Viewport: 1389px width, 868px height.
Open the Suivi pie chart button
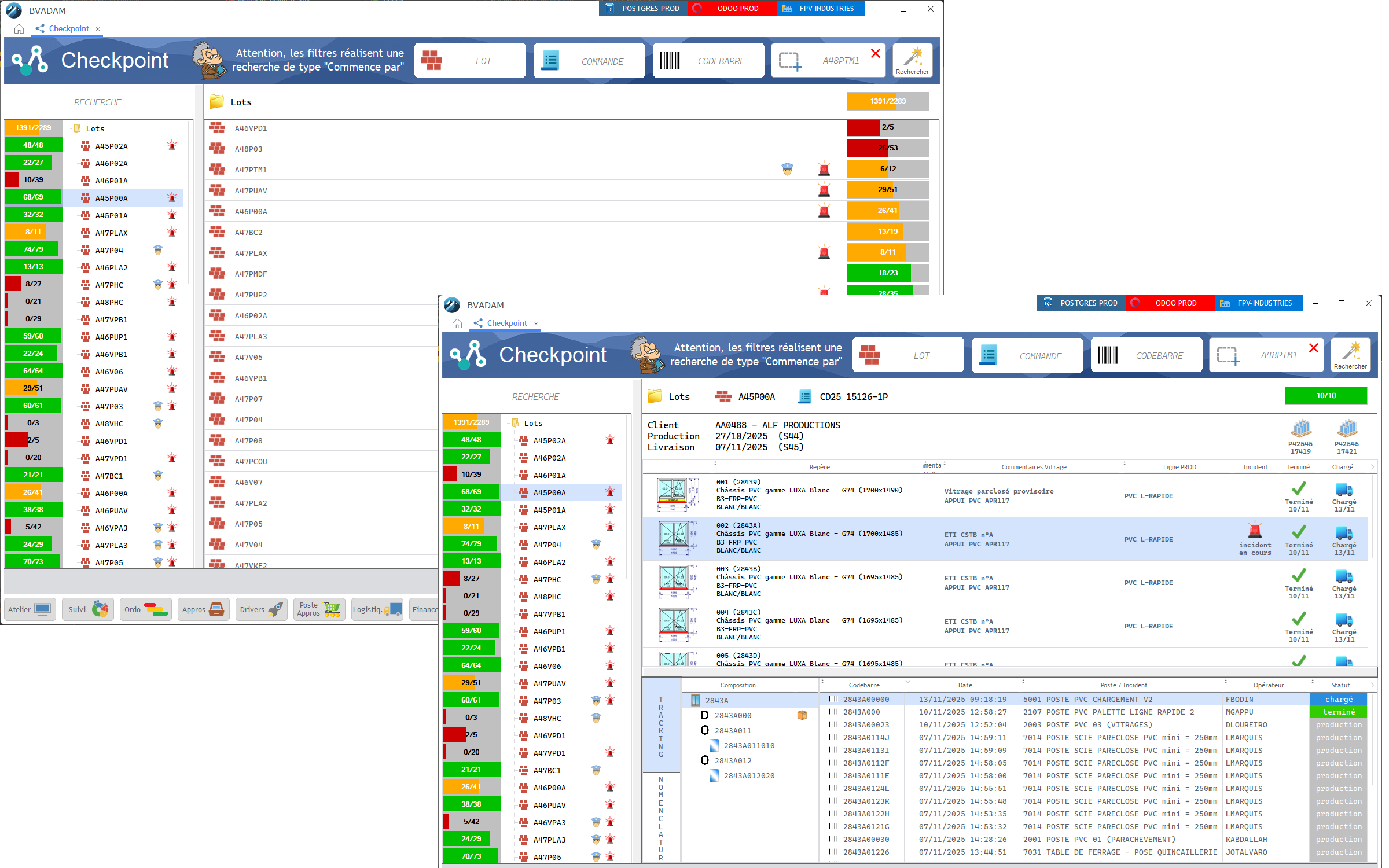pos(88,609)
